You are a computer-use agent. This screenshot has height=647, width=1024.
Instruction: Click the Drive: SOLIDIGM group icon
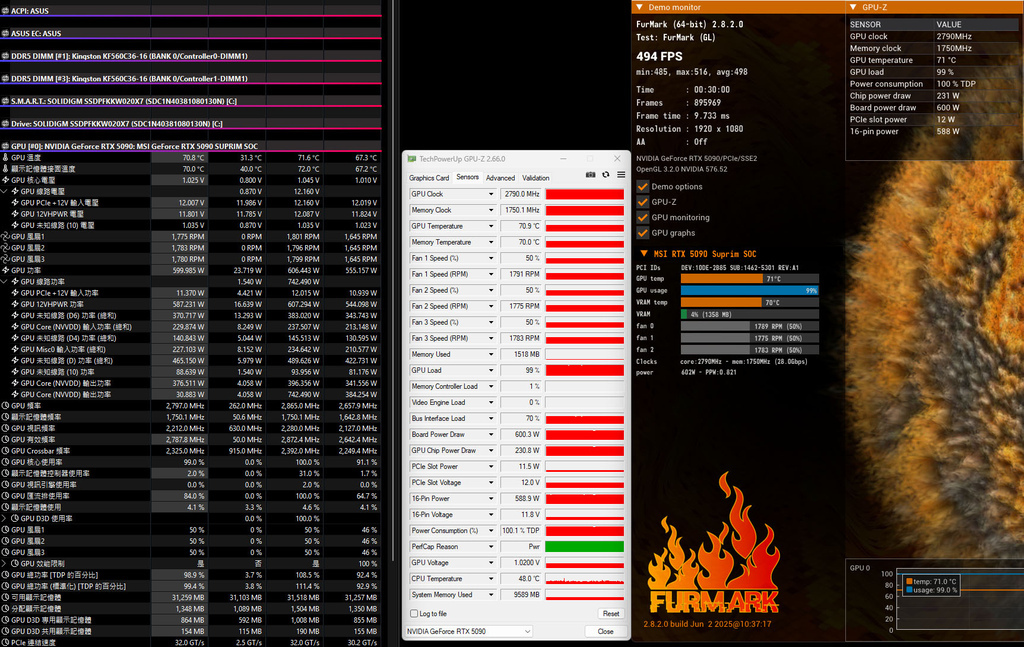pyautogui.click(x=5, y=123)
